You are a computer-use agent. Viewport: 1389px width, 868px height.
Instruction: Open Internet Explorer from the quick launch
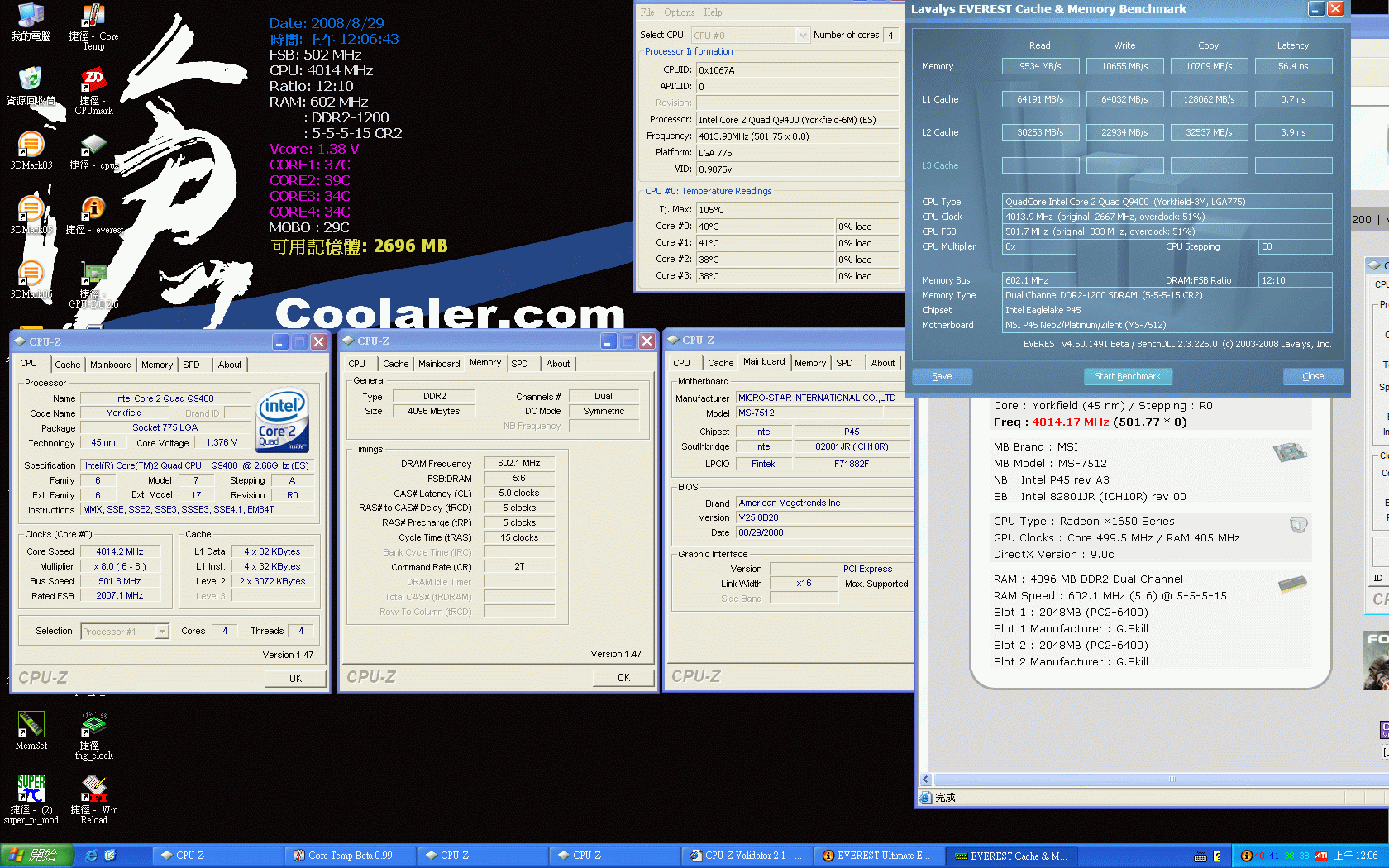92,856
